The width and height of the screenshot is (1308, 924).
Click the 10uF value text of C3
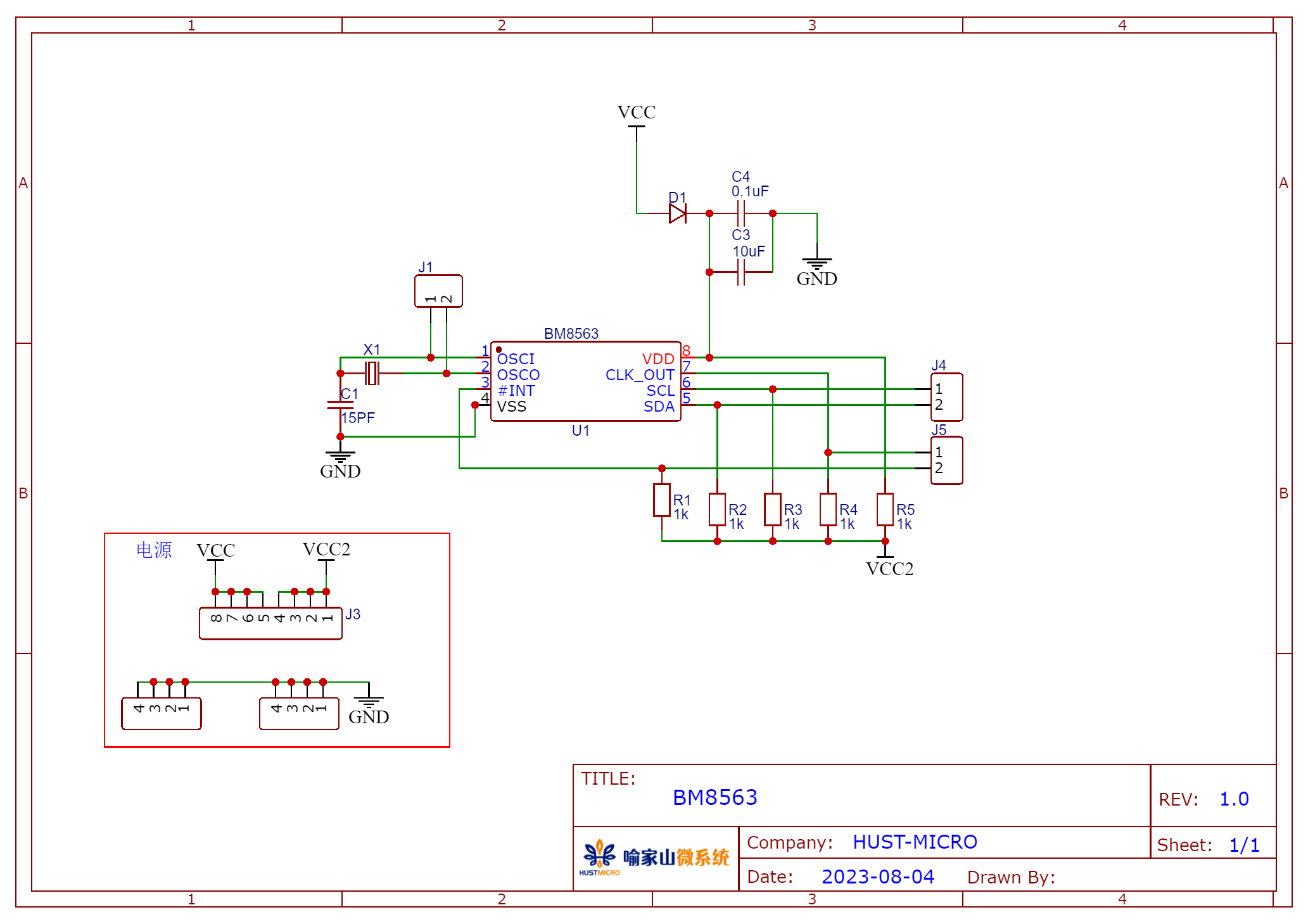pos(749,251)
